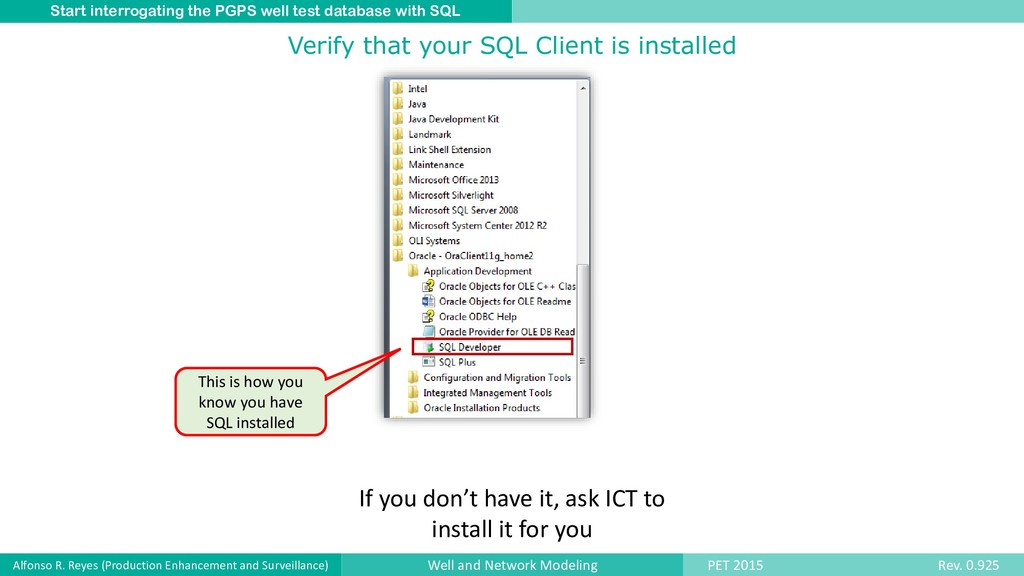
Task: Expand Integrated Management Tools label
Action: pyautogui.click(x=487, y=392)
